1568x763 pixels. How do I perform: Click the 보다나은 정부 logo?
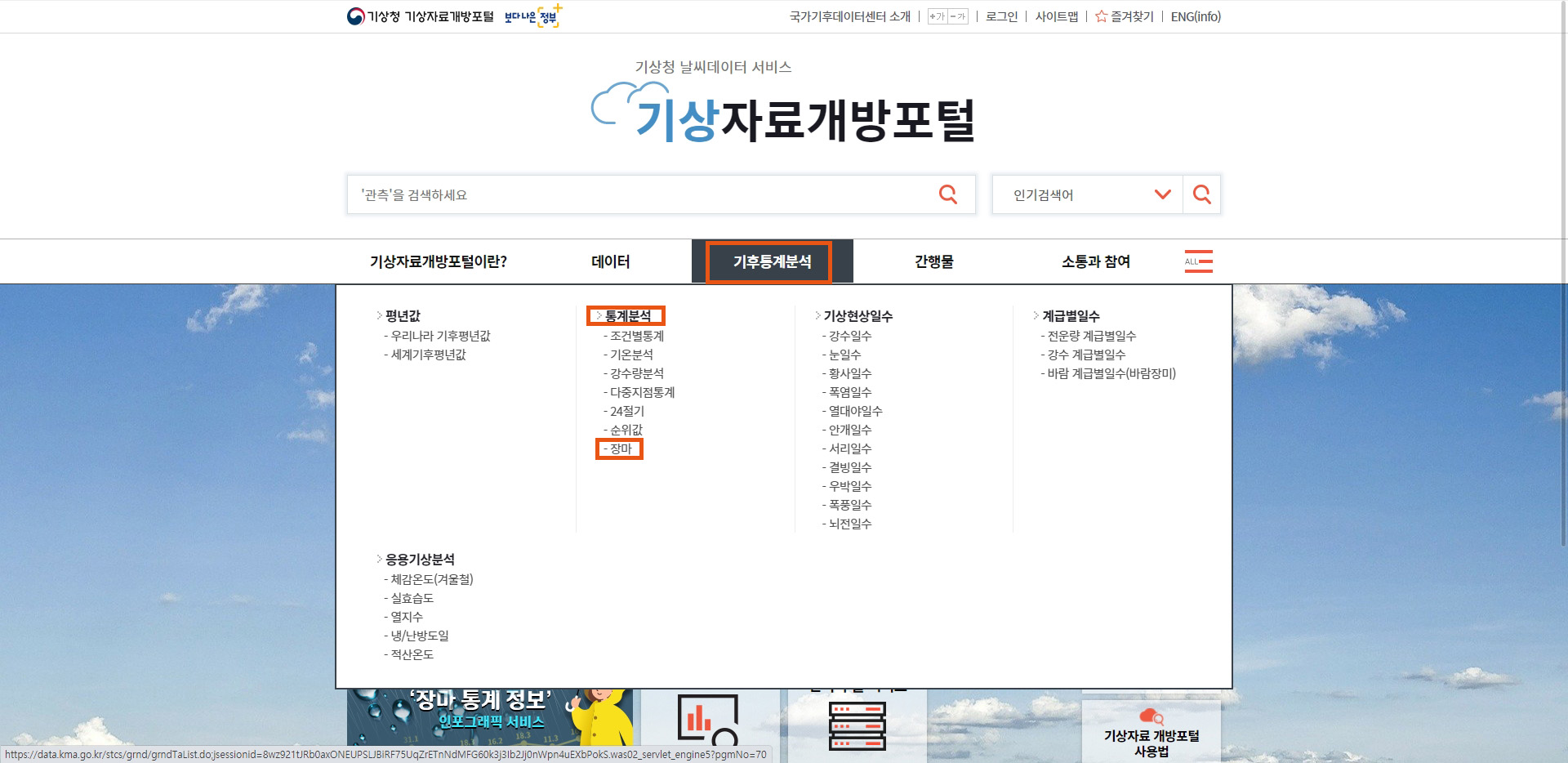[x=533, y=16]
